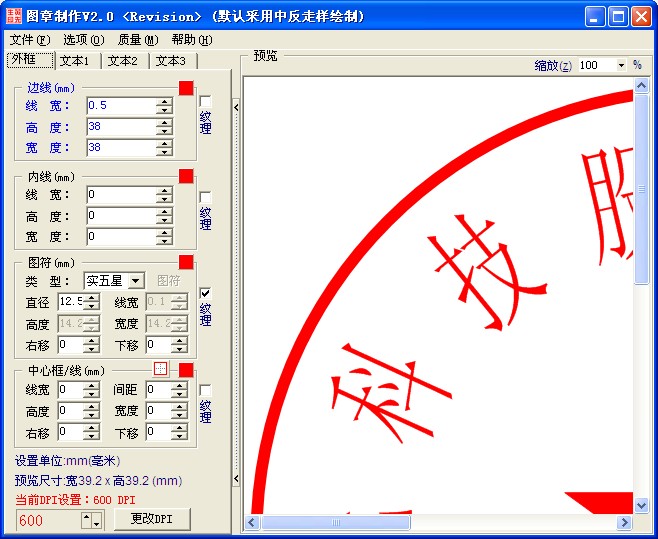Viewport: 658px width, 539px height.
Task: Open the 帮助 menu
Action: [x=190, y=40]
